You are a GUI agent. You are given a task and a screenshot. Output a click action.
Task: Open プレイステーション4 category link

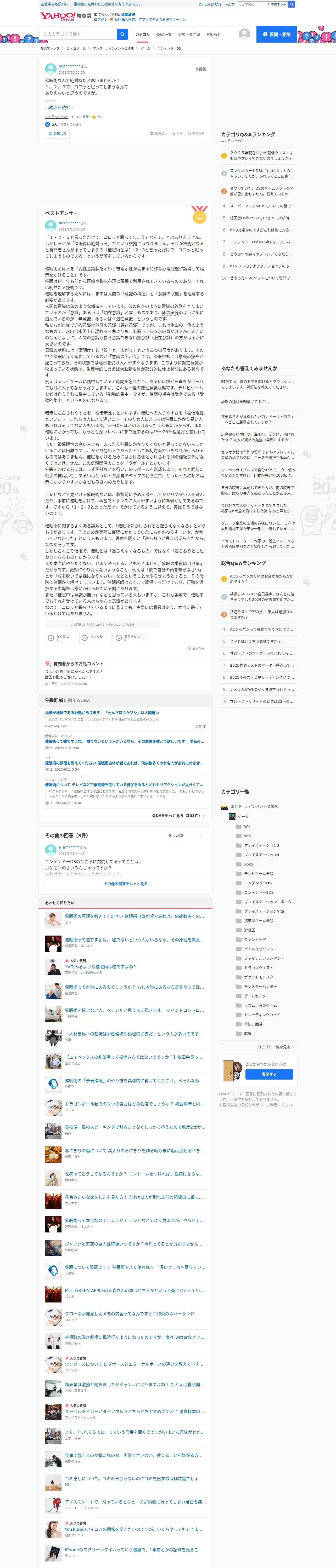262,855
